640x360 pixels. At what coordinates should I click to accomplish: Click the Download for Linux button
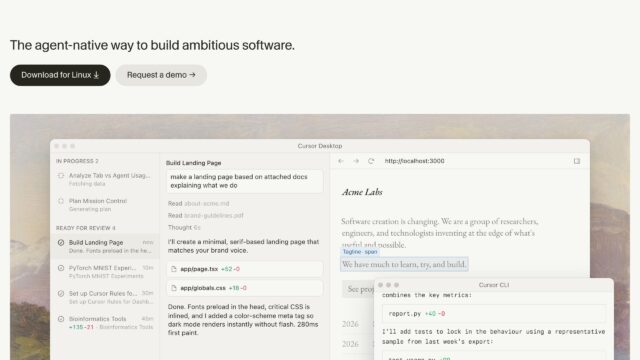[x=60, y=75]
